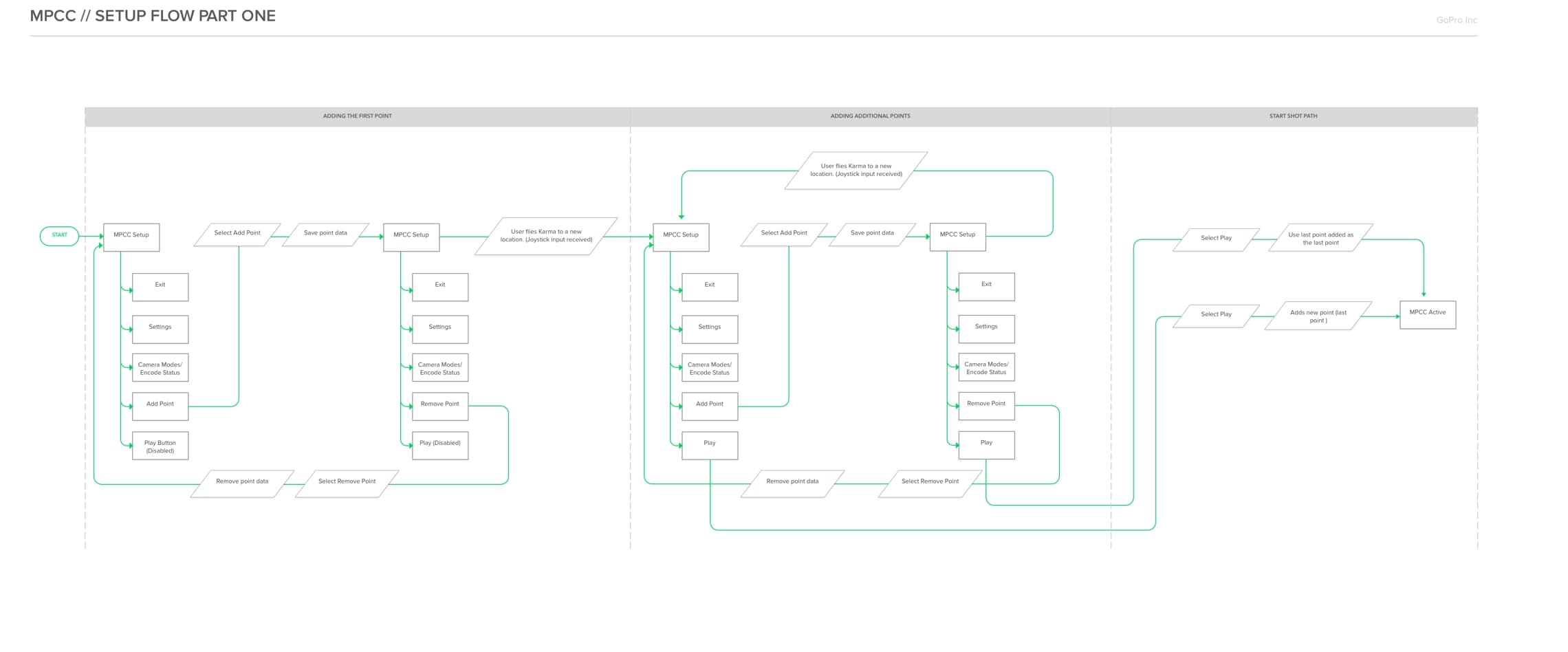
Task: Click "Select Play" beside "Adds new point"
Action: [1216, 316]
